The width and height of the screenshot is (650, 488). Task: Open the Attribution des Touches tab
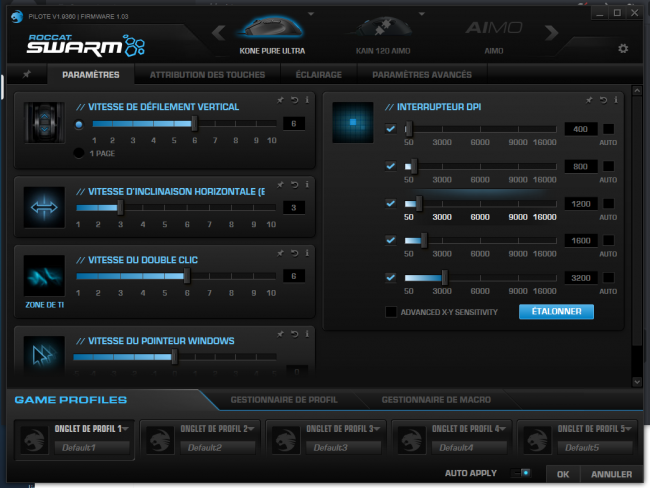point(207,75)
